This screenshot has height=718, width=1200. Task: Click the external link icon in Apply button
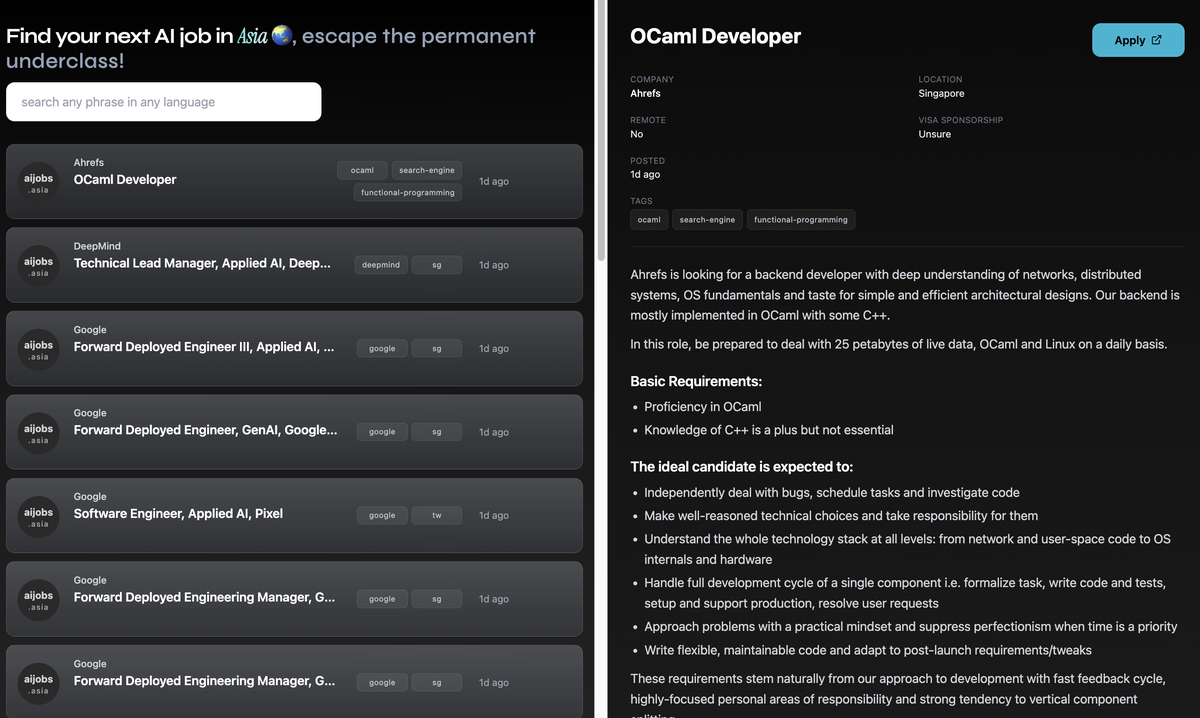coord(1157,40)
